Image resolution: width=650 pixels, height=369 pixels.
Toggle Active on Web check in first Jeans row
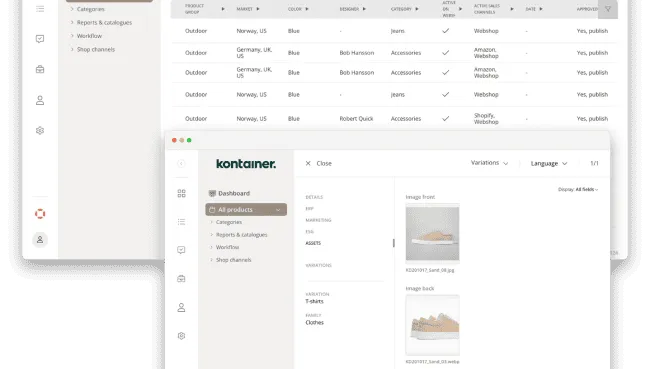[x=446, y=31]
